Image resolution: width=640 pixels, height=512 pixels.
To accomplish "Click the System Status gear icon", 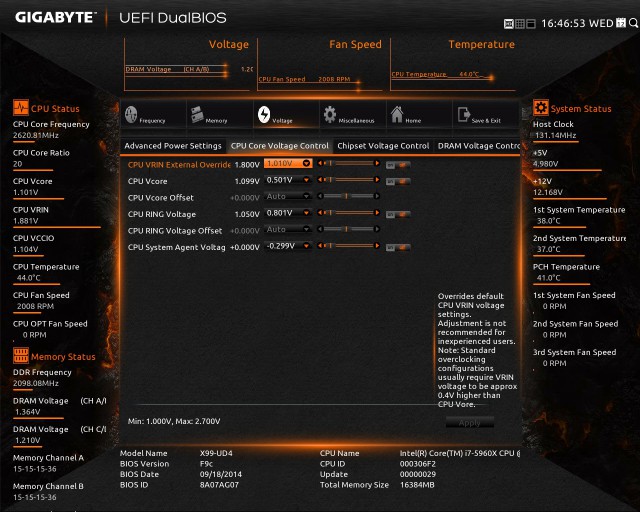I will coord(541,108).
